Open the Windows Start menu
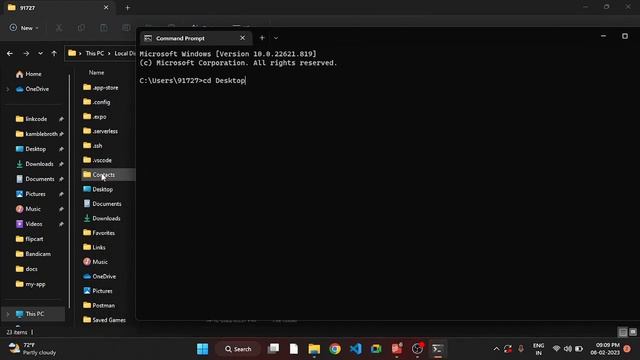 click(x=202, y=349)
